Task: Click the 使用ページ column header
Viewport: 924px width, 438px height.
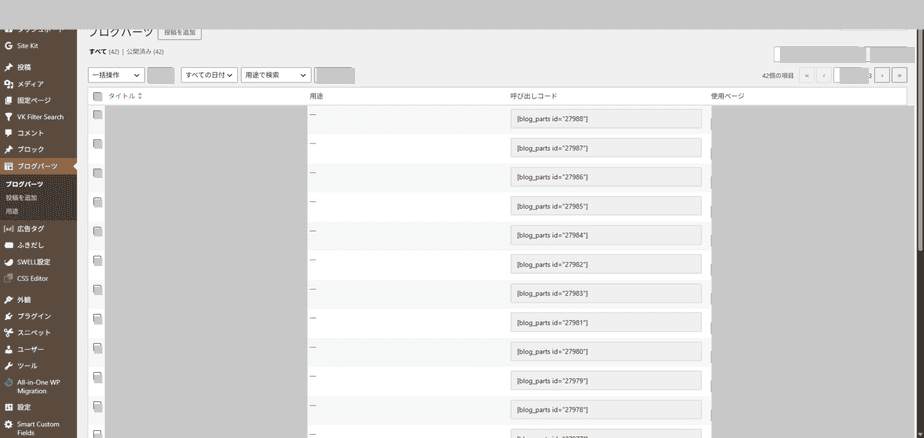Action: click(728, 96)
